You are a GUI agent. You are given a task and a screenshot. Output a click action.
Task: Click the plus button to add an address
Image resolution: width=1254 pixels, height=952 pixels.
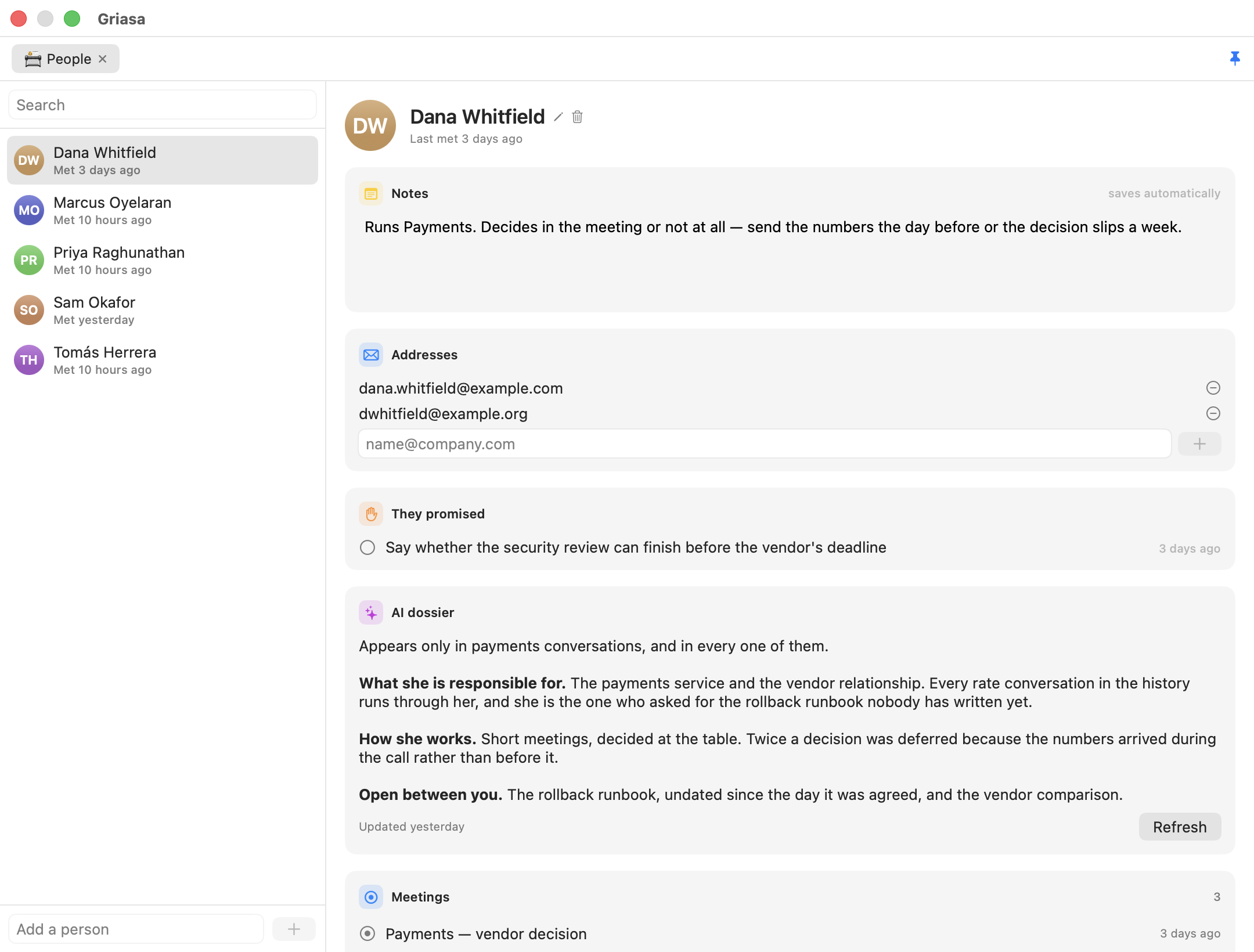pyautogui.click(x=1199, y=444)
